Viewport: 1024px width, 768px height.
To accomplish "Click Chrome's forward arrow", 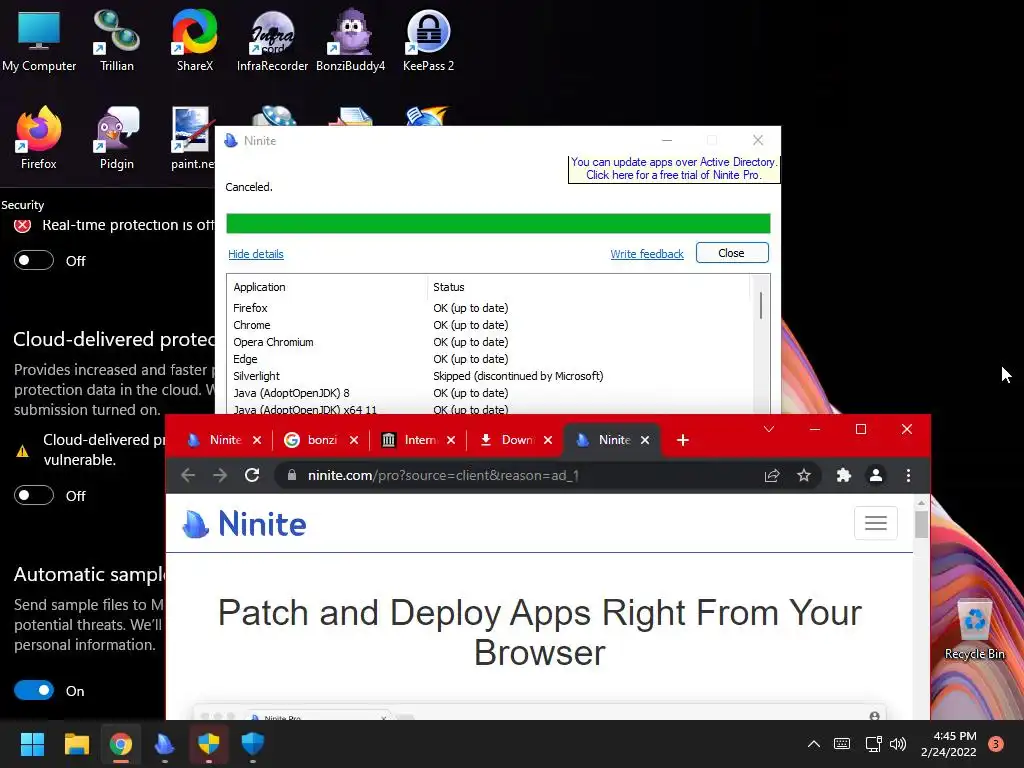I will [220, 475].
